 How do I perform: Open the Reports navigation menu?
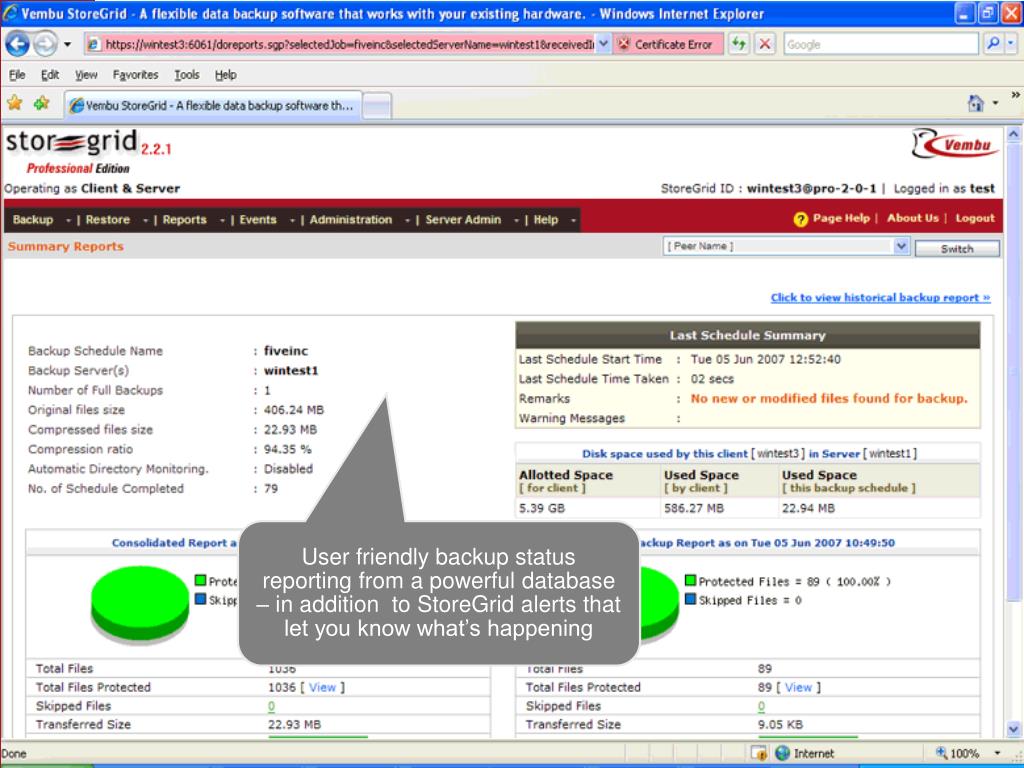point(185,220)
